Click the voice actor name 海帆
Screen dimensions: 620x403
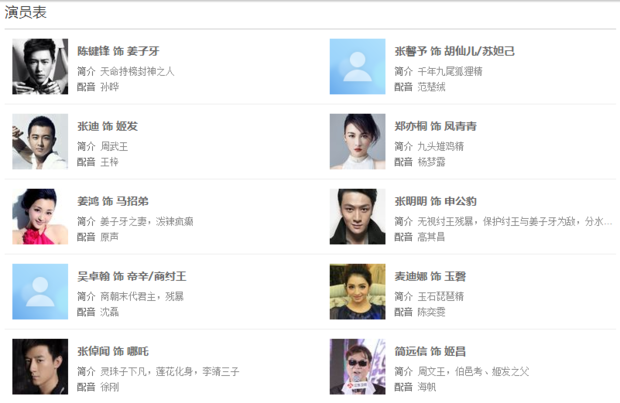427,387
